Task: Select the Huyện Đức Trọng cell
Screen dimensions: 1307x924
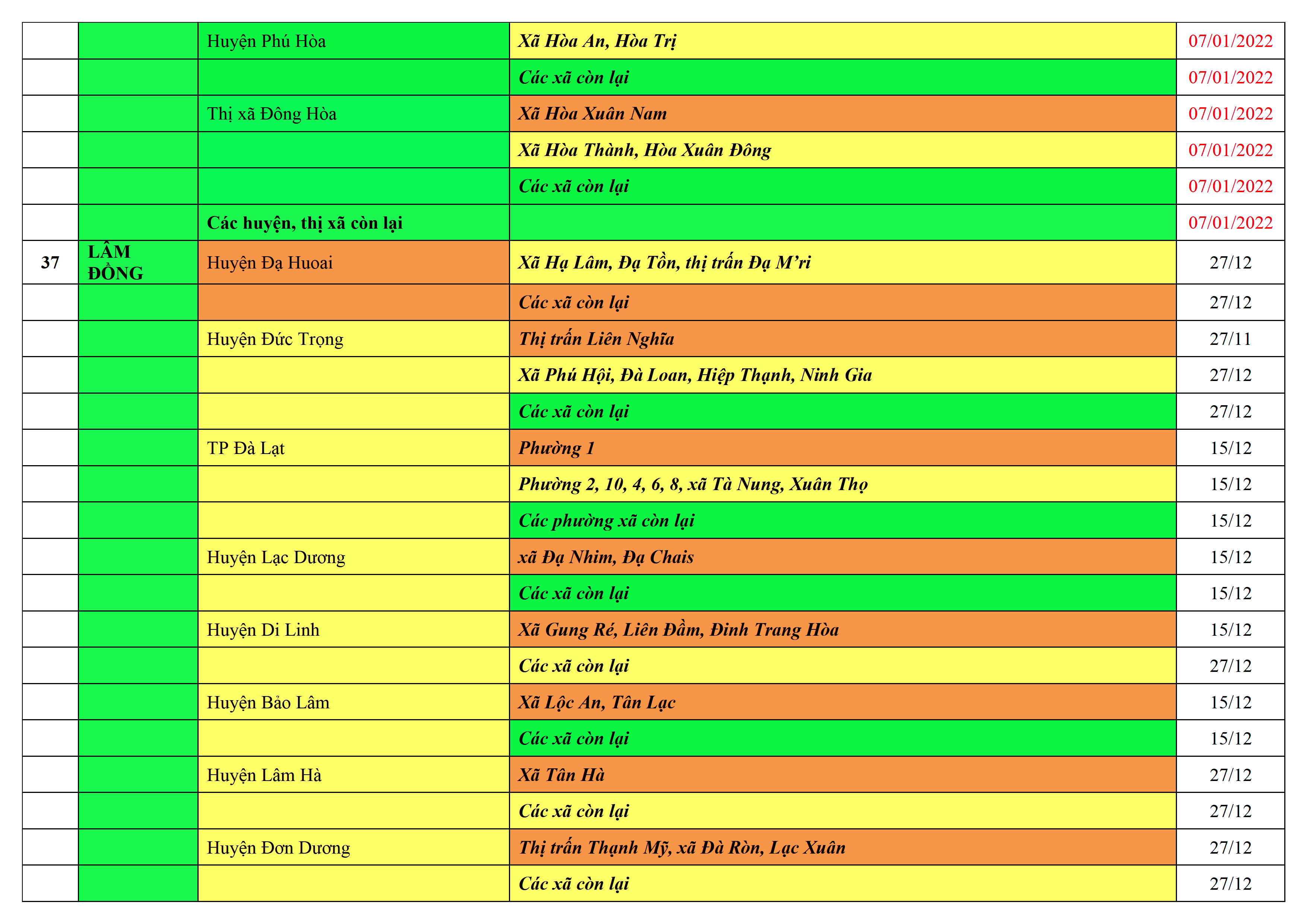Action: 353,339
